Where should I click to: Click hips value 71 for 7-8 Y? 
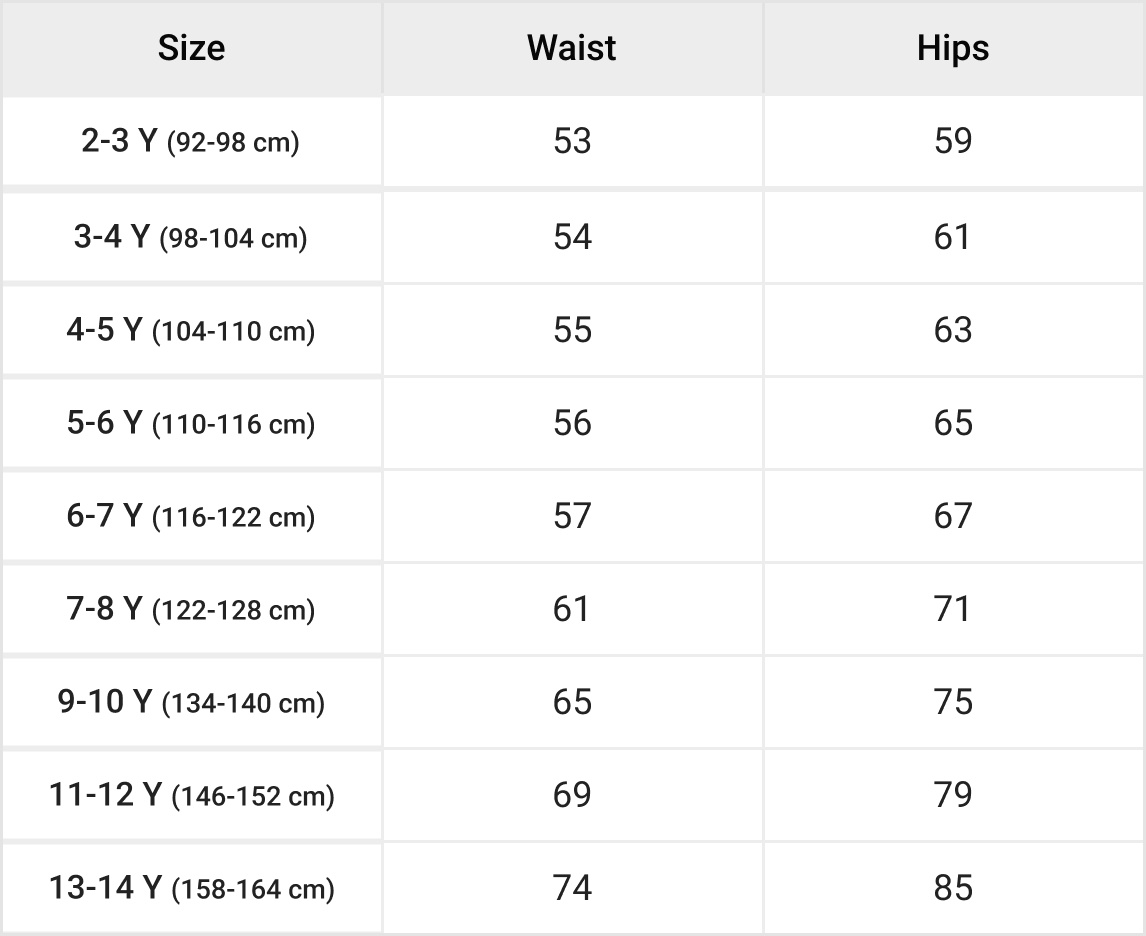[x=953, y=609]
